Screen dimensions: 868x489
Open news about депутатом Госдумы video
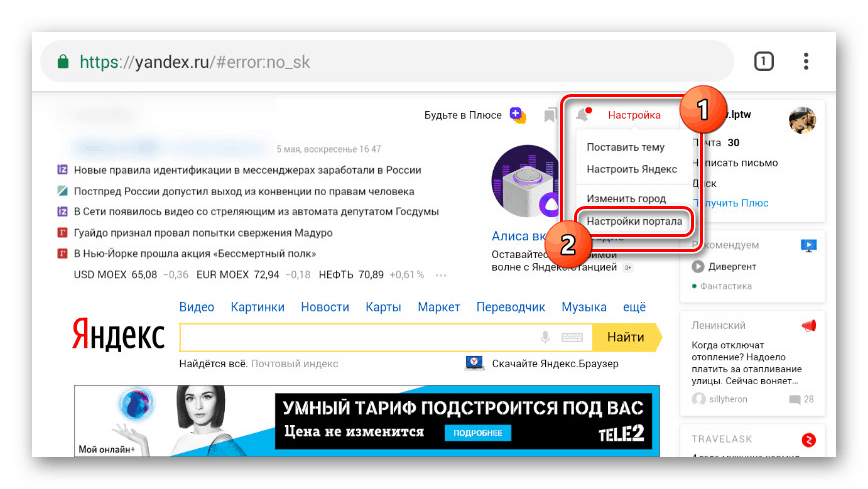point(256,212)
